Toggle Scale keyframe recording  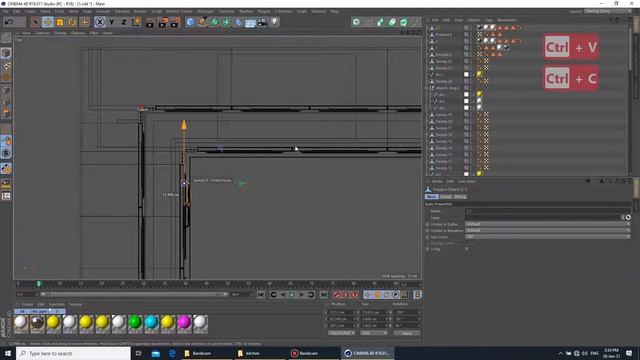[377, 295]
